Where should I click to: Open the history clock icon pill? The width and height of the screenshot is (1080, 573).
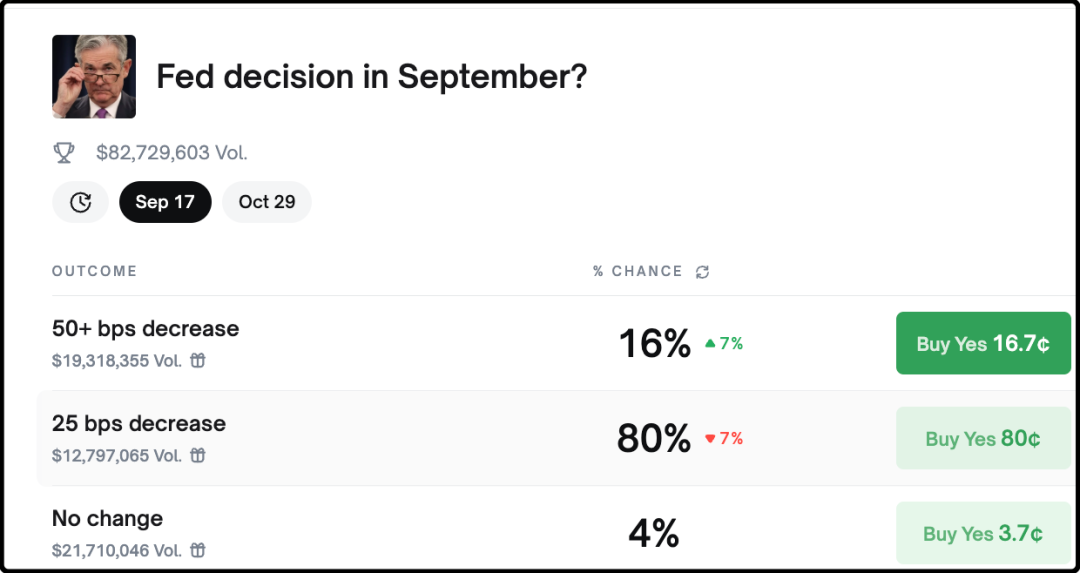point(81,202)
